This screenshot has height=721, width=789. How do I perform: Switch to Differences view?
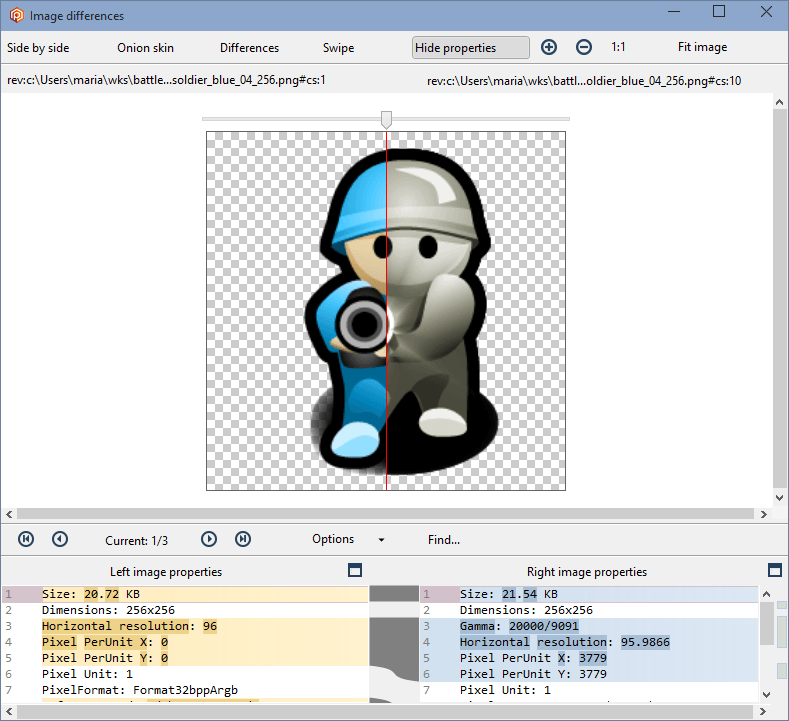pos(249,48)
